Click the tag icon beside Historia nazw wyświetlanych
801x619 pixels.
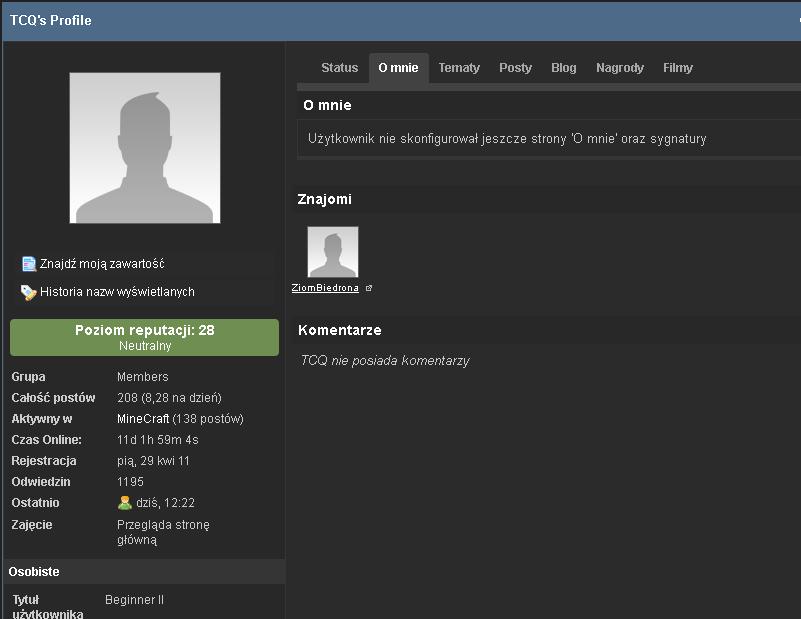28,292
